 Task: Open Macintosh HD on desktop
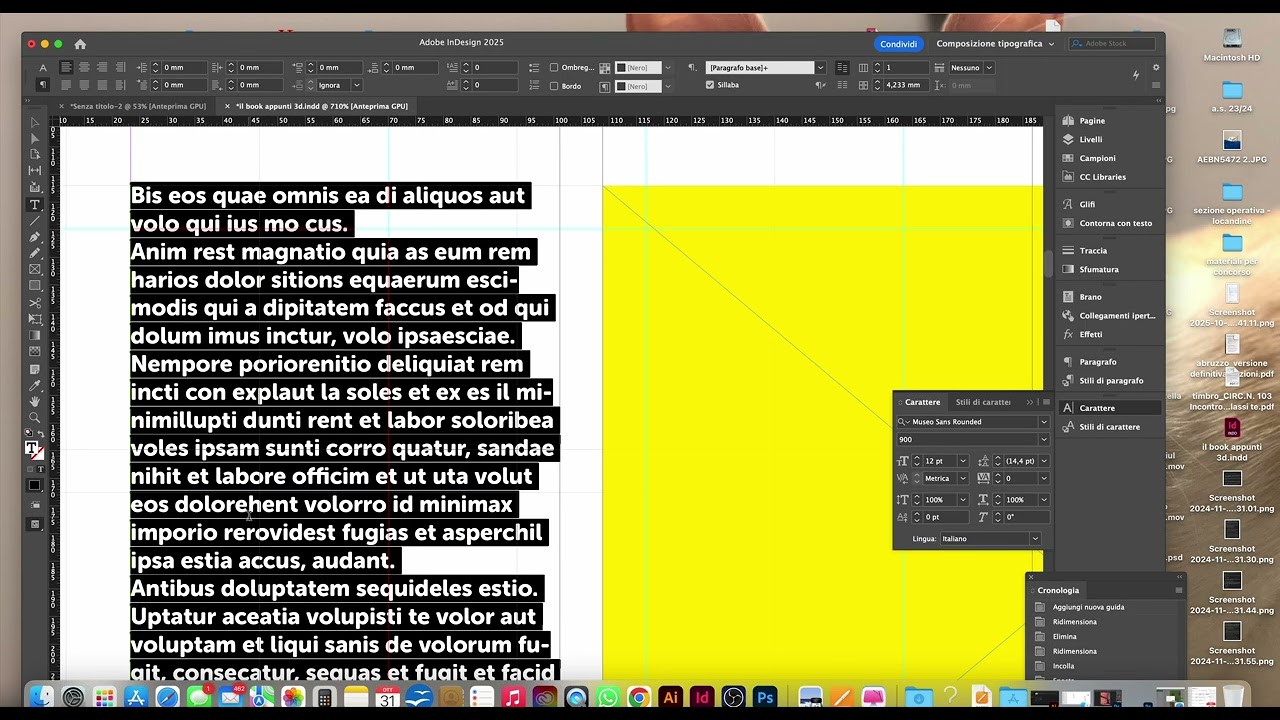(1232, 45)
